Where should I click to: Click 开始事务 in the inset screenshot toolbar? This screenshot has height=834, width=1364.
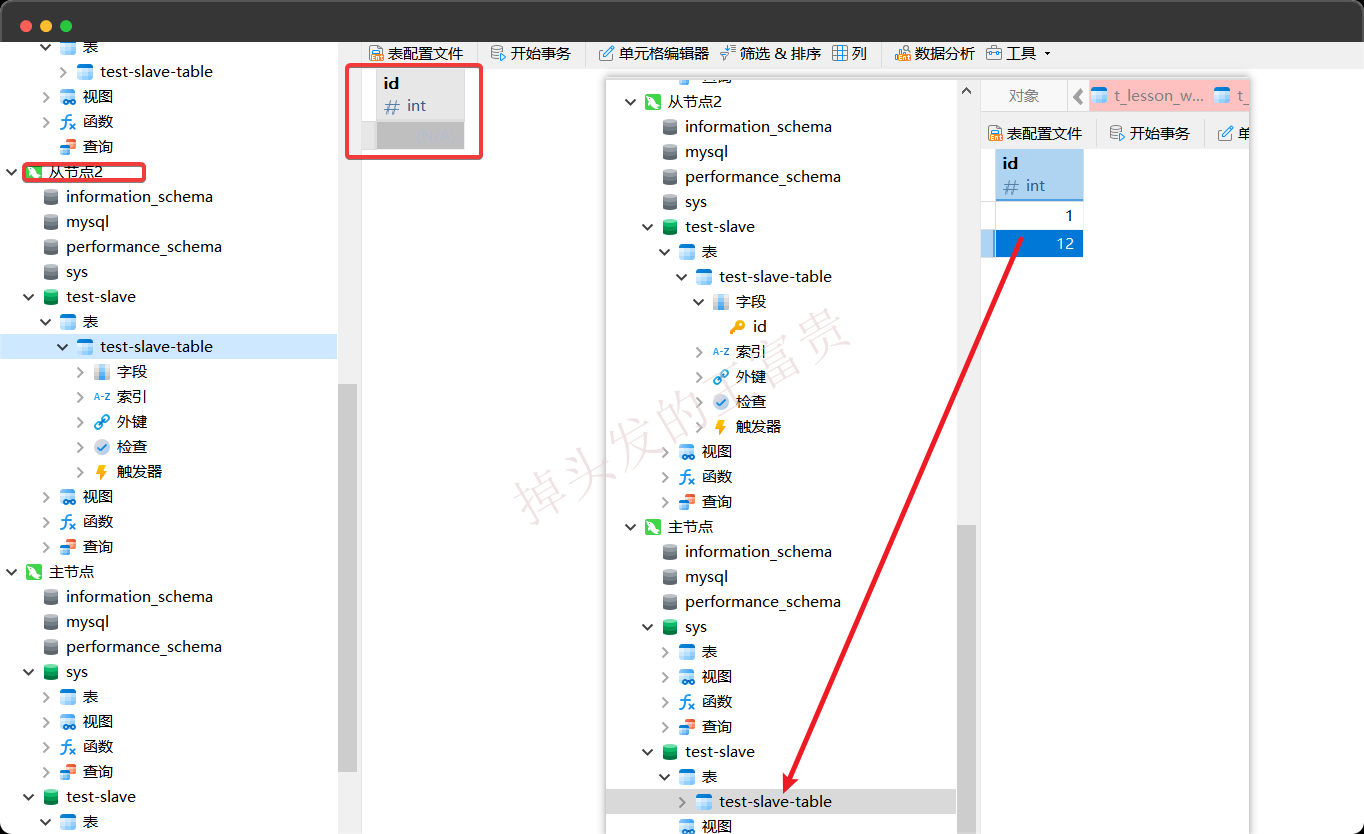[x=1149, y=133]
